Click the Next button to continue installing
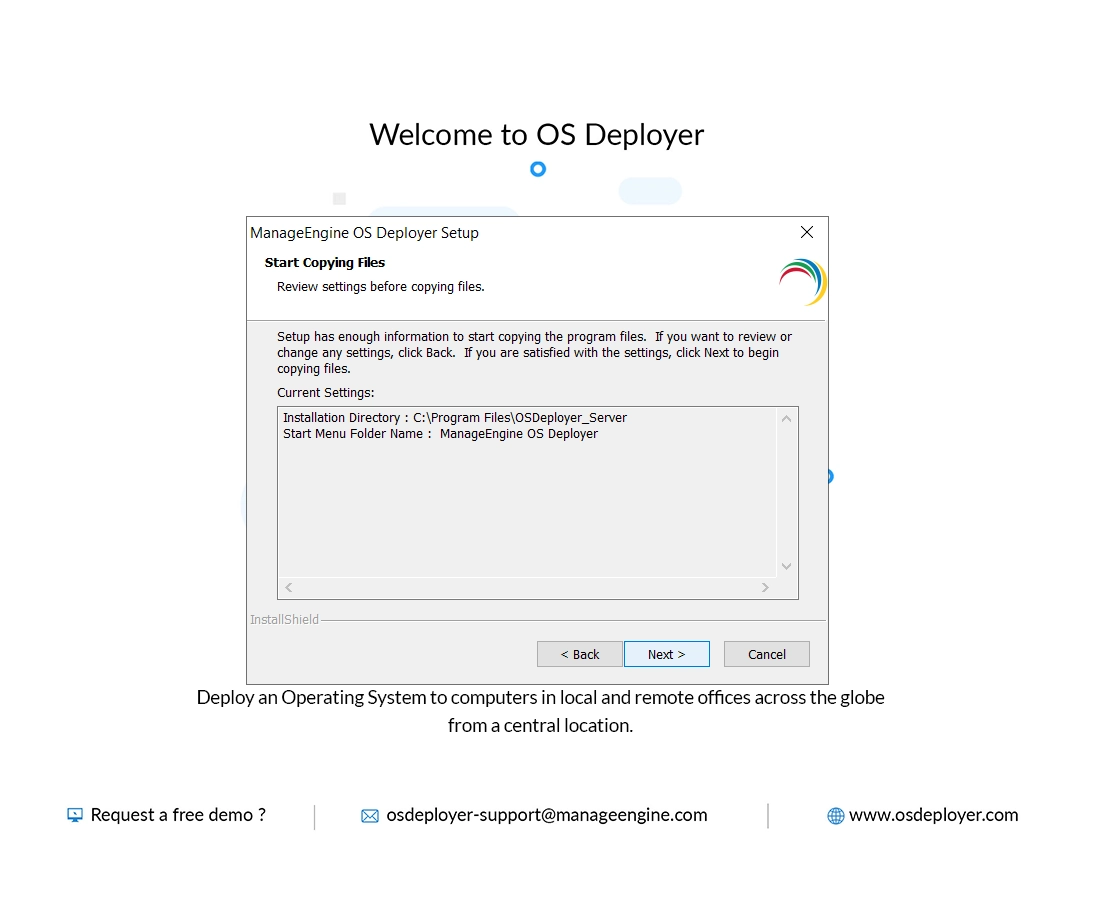The width and height of the screenshot is (1100, 909). coord(666,653)
